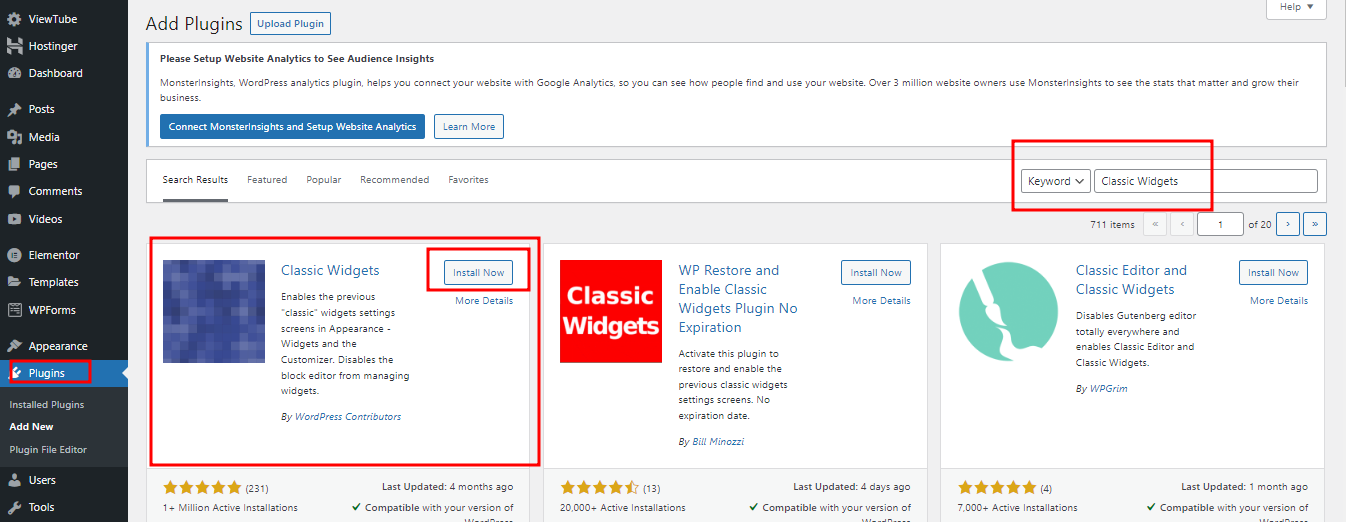Install the Classic Widgets plugin
The width and height of the screenshot is (1346, 522).
[x=479, y=272]
